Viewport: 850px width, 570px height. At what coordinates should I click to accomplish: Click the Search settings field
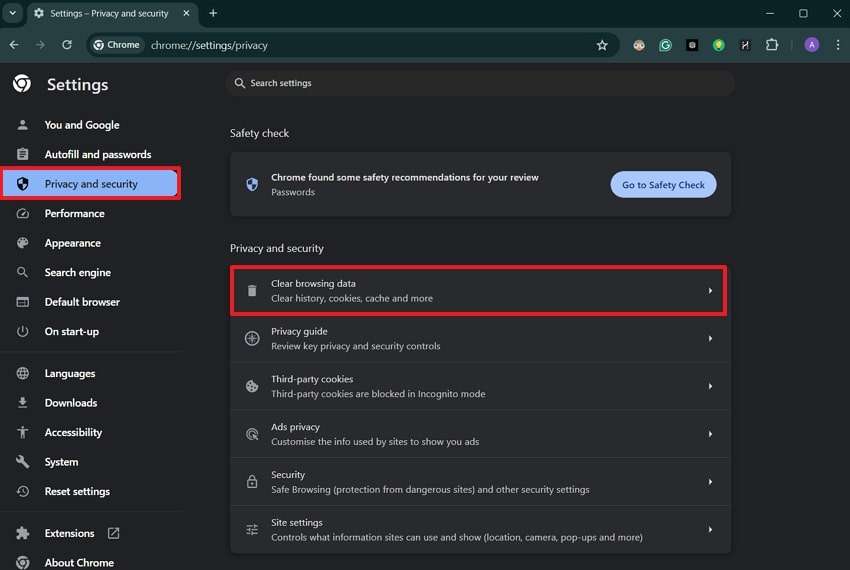[x=480, y=83]
